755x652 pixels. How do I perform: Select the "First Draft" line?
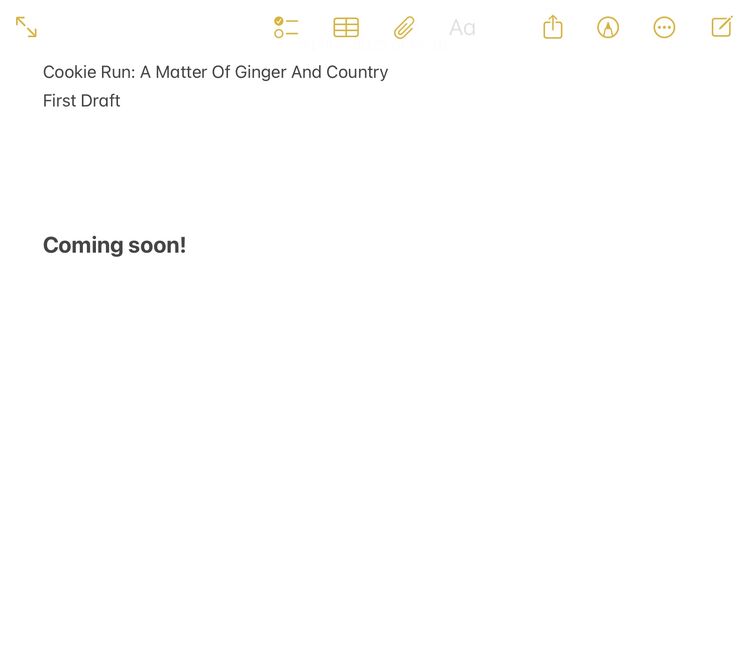tap(81, 101)
